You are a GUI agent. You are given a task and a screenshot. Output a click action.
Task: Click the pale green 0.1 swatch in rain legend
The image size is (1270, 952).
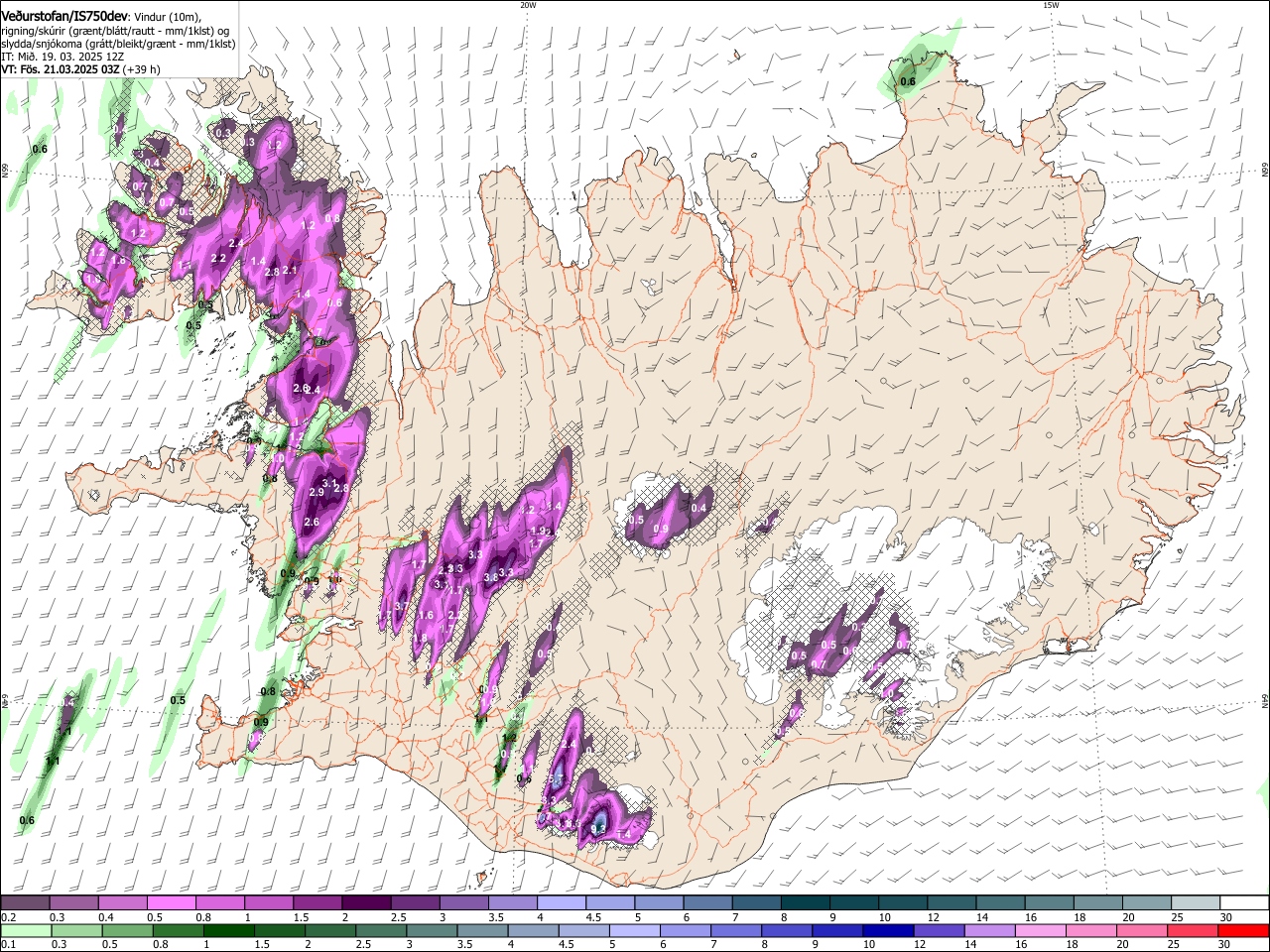click(x=25, y=931)
